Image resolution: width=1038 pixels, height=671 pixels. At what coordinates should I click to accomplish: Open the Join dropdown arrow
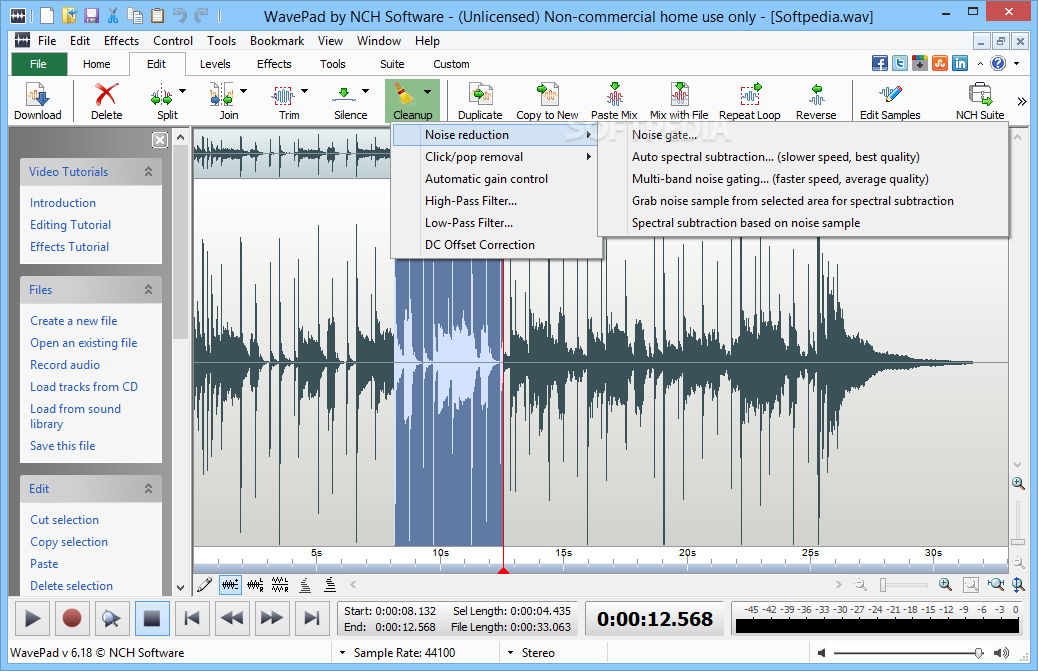(x=244, y=91)
